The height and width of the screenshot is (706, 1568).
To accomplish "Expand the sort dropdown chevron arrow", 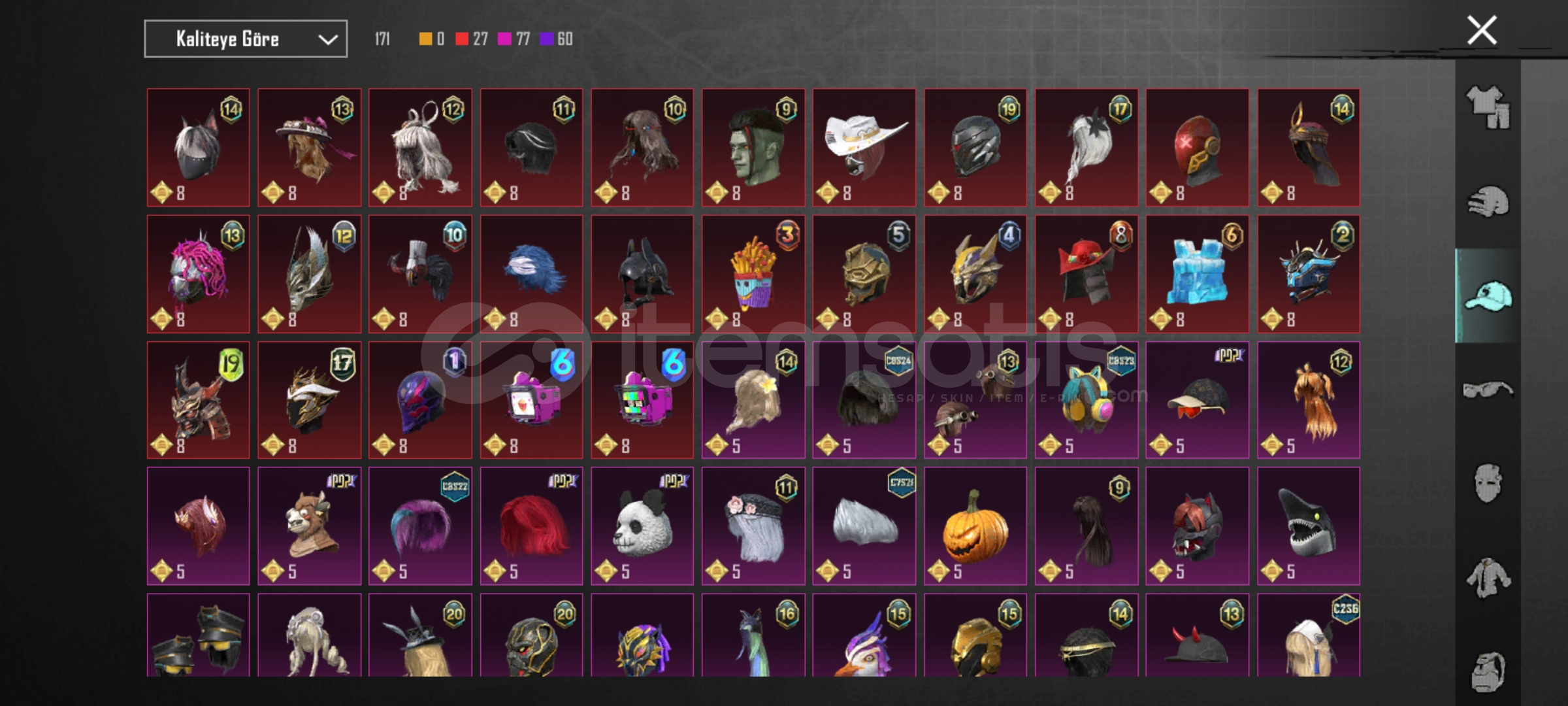I will pyautogui.click(x=327, y=40).
